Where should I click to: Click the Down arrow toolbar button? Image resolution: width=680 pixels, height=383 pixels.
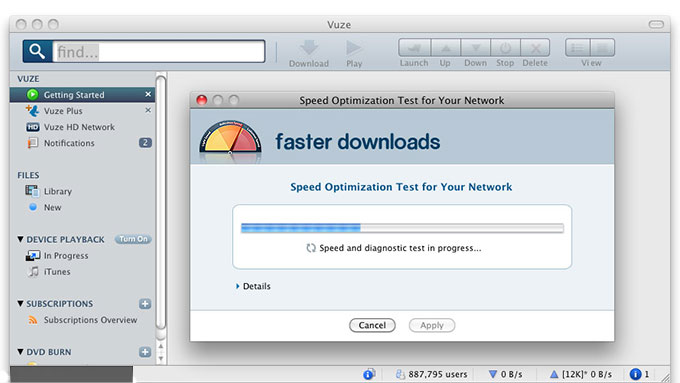click(x=475, y=48)
